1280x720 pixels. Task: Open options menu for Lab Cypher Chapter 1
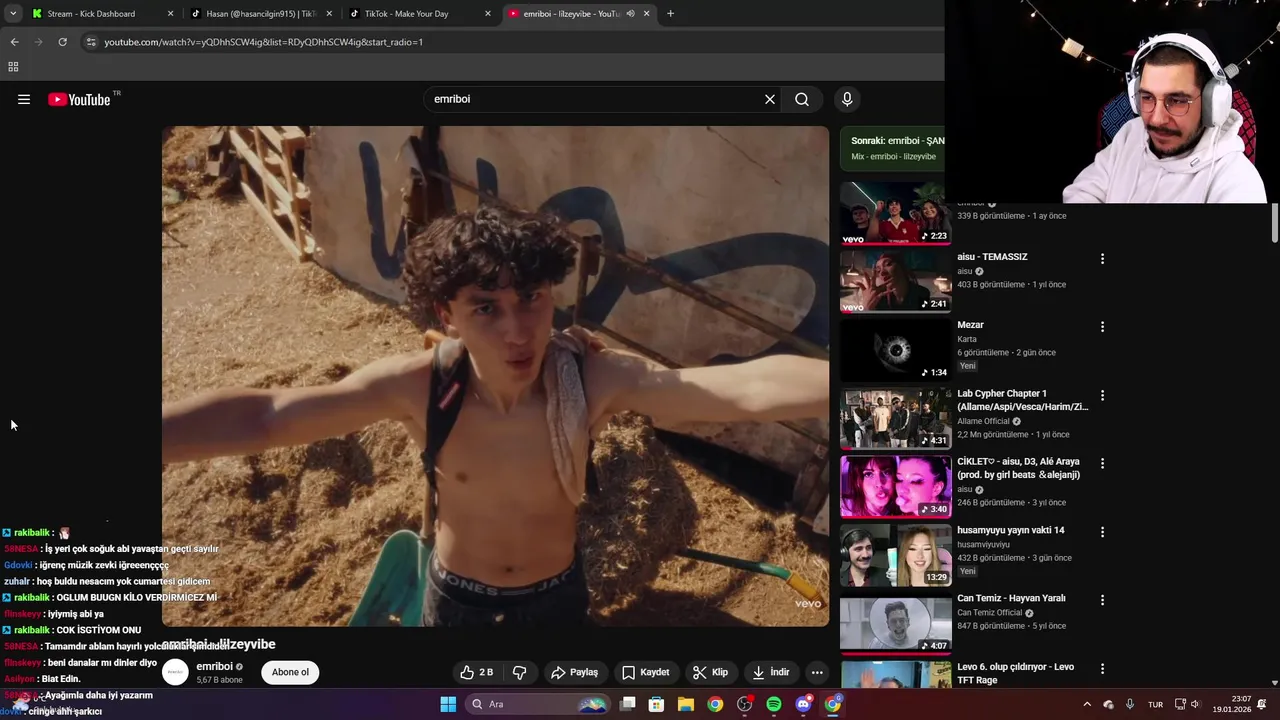[x=1102, y=395]
